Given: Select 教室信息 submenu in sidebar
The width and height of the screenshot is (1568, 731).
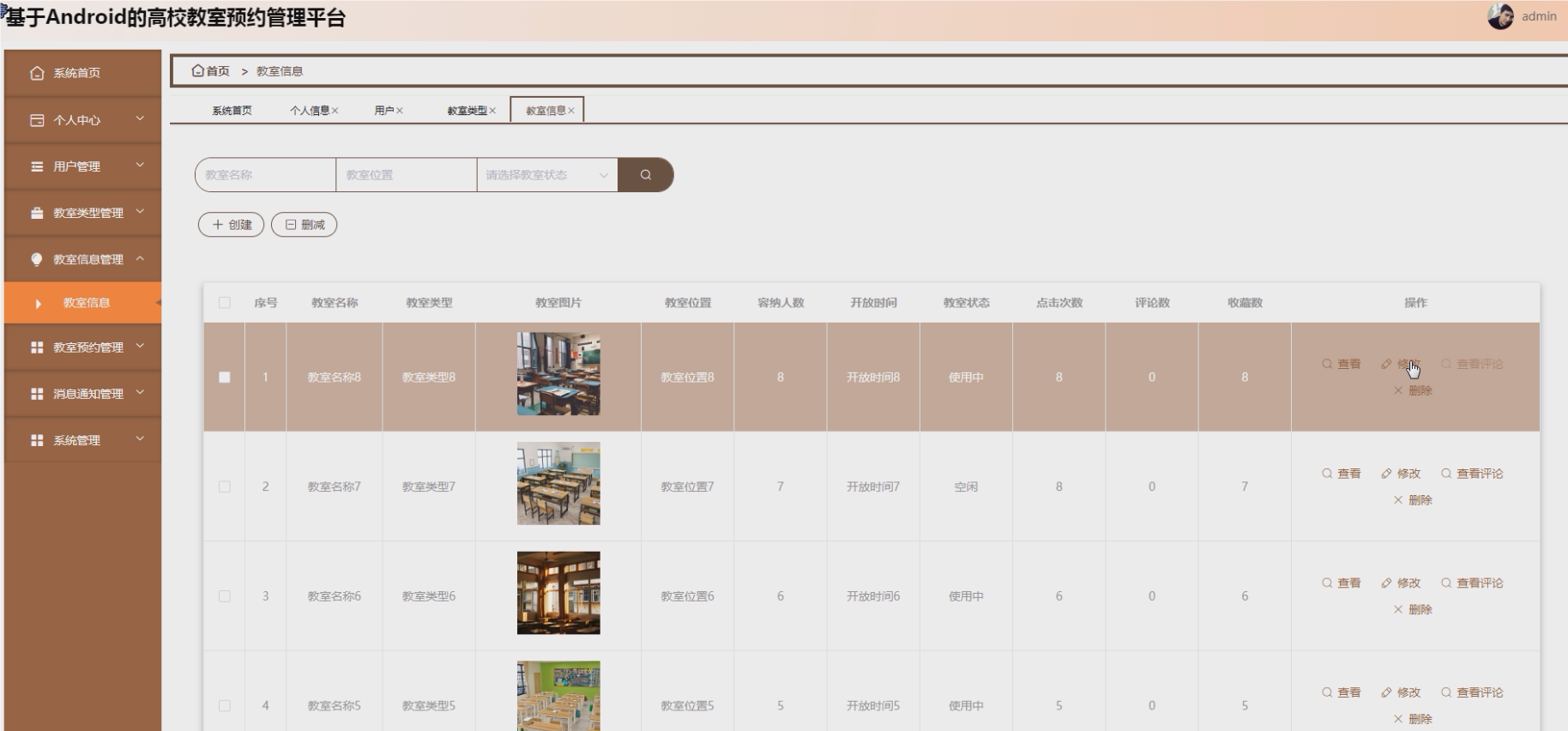Looking at the screenshot, I should click(x=82, y=303).
